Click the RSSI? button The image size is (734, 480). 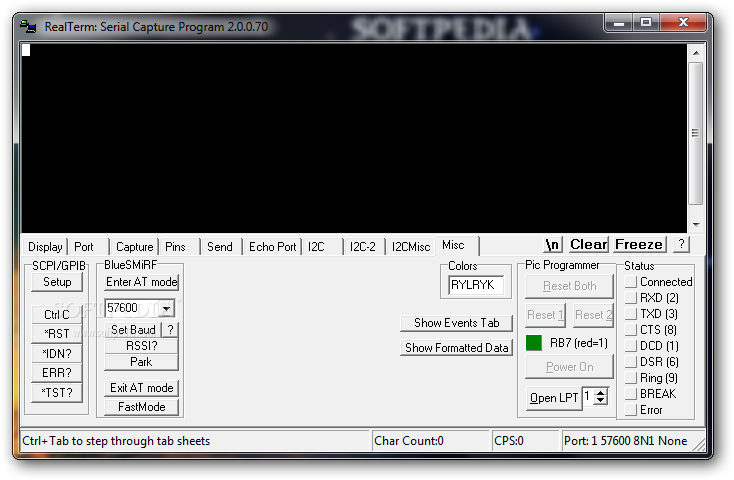141,346
